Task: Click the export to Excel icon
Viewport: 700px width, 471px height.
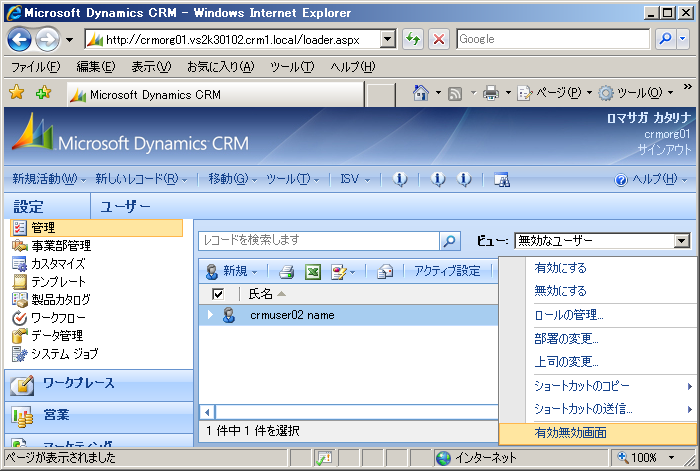Action: pyautogui.click(x=313, y=271)
